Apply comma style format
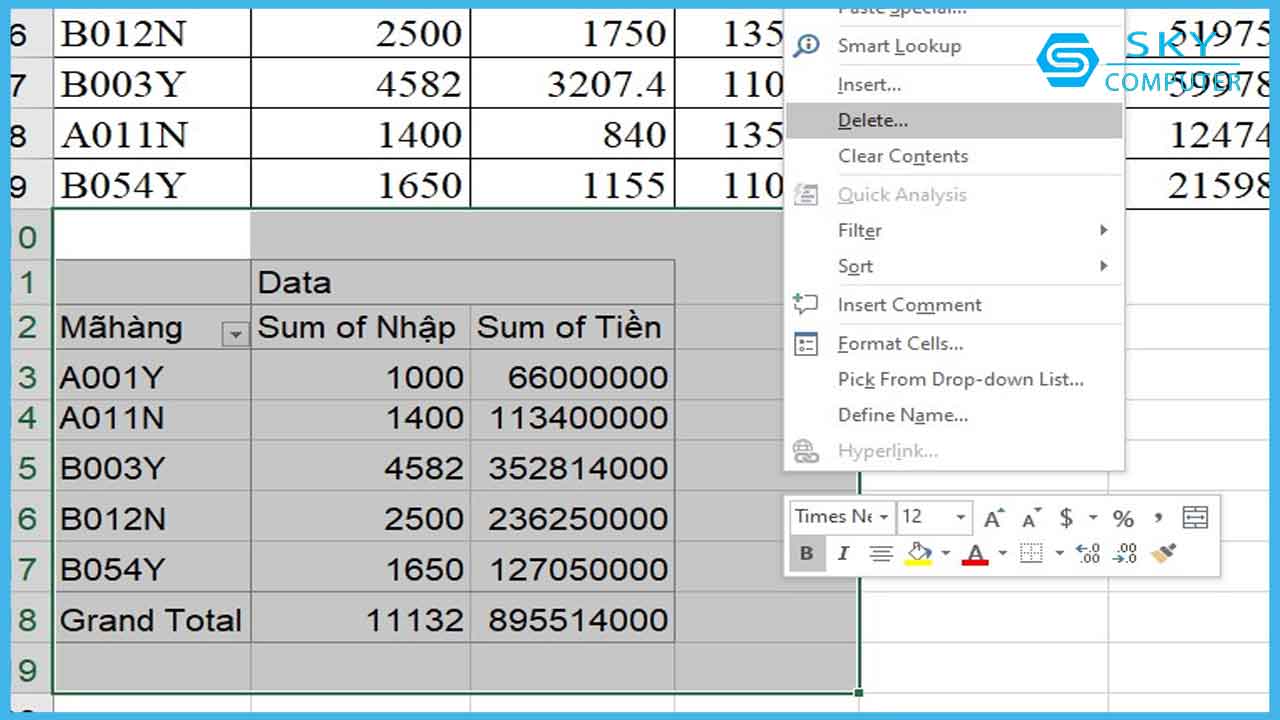The image size is (1280, 720). 1158,517
